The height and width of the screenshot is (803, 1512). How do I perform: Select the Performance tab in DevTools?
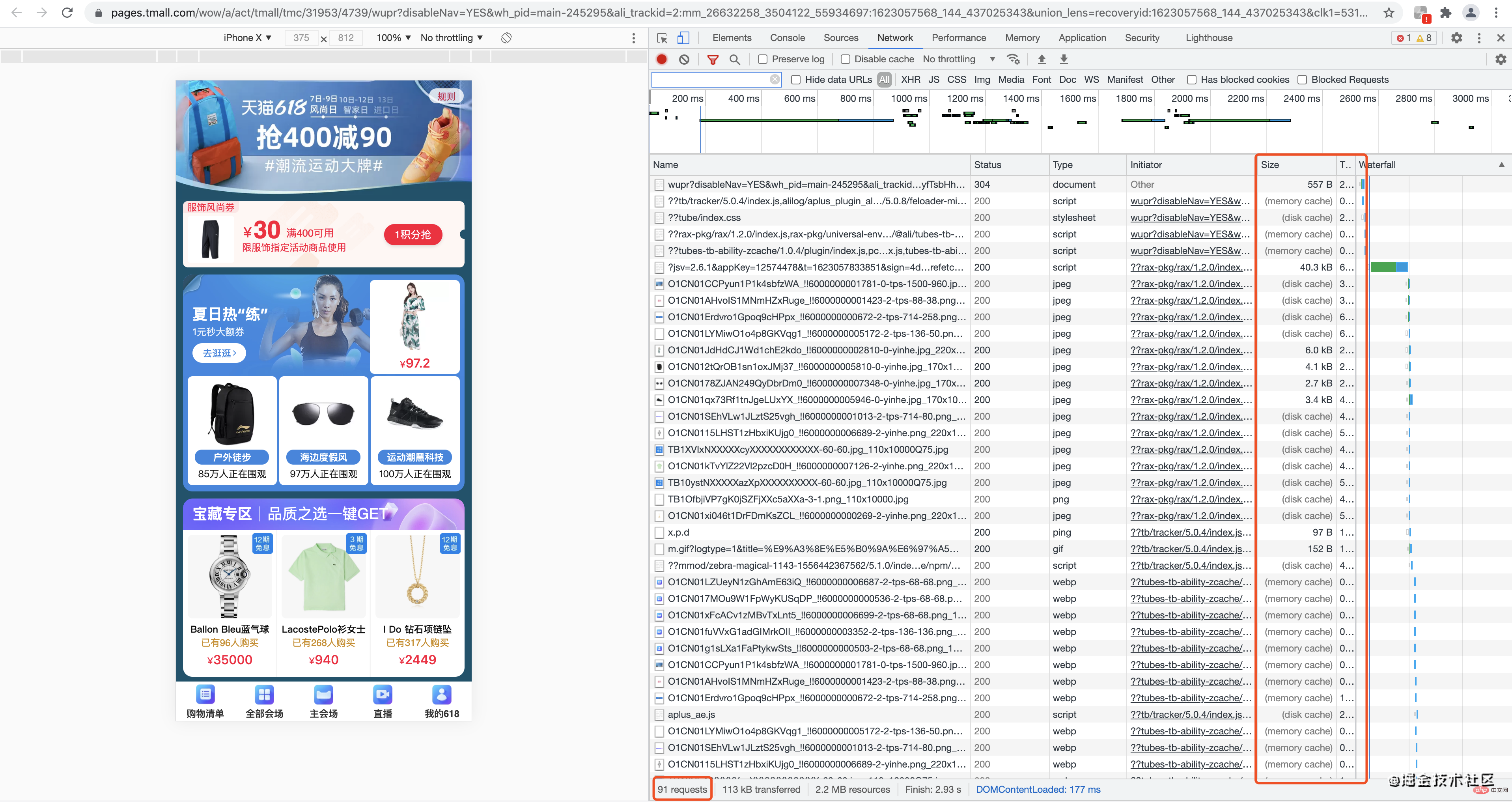coord(958,37)
